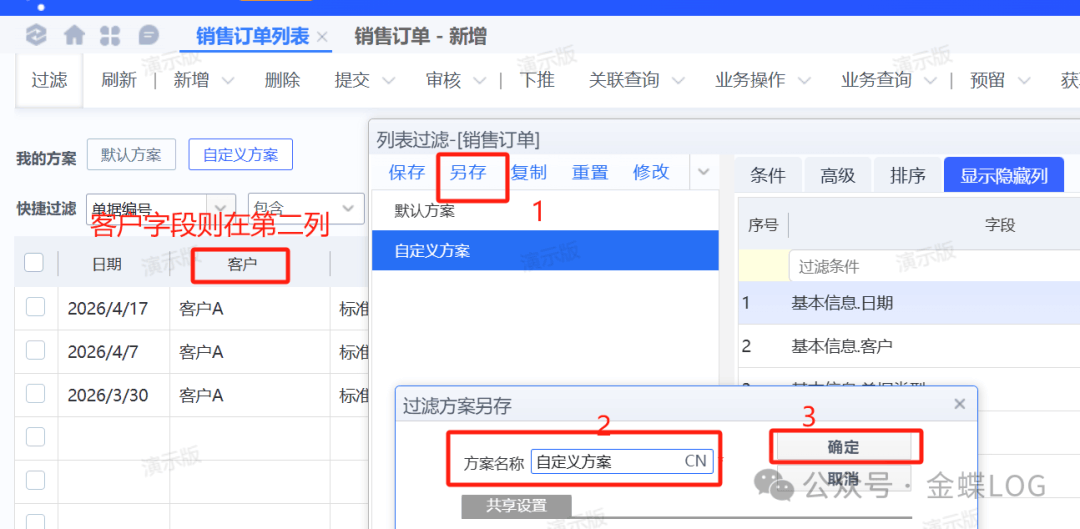
Task: Switch to the 排序 tab
Action: [x=907, y=175]
